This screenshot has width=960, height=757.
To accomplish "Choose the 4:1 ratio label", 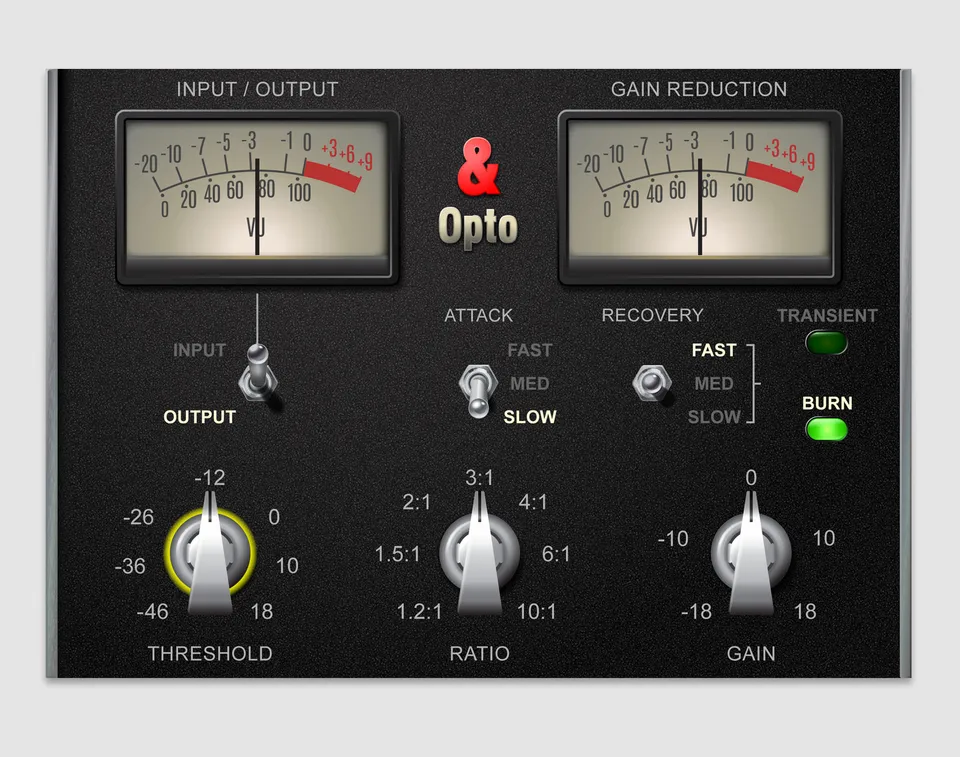I will [x=533, y=503].
